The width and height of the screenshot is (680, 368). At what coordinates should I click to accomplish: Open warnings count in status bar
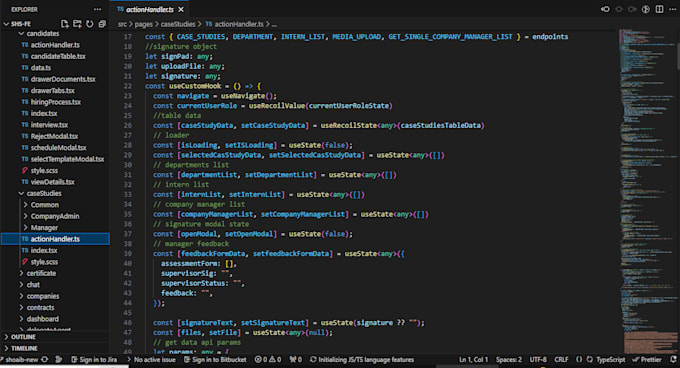tap(275, 359)
